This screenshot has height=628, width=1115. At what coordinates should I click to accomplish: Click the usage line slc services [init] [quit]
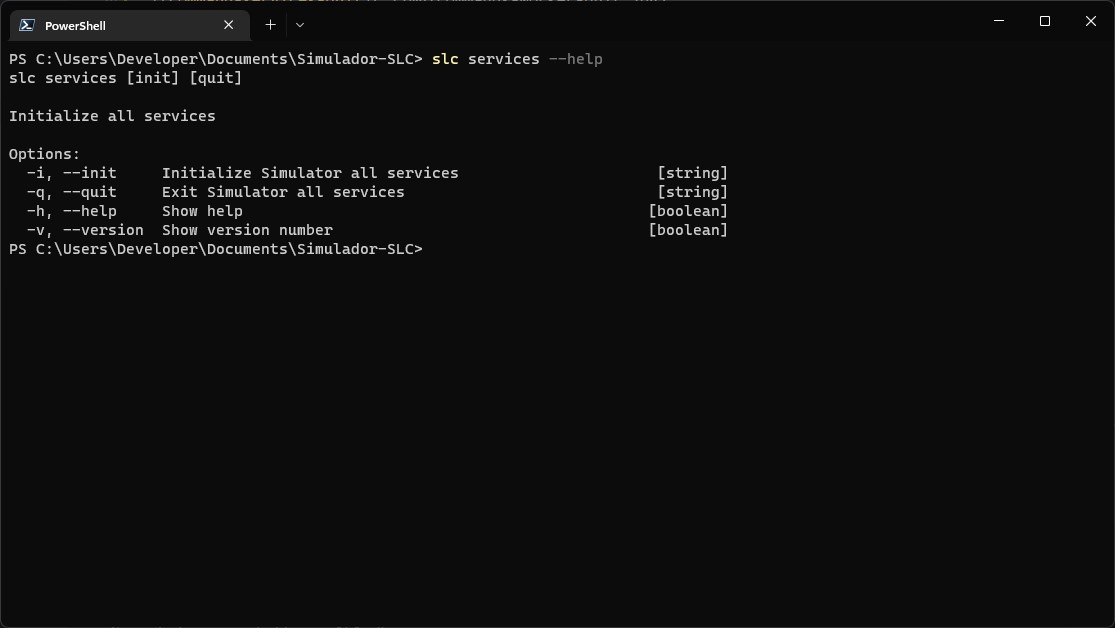(126, 77)
